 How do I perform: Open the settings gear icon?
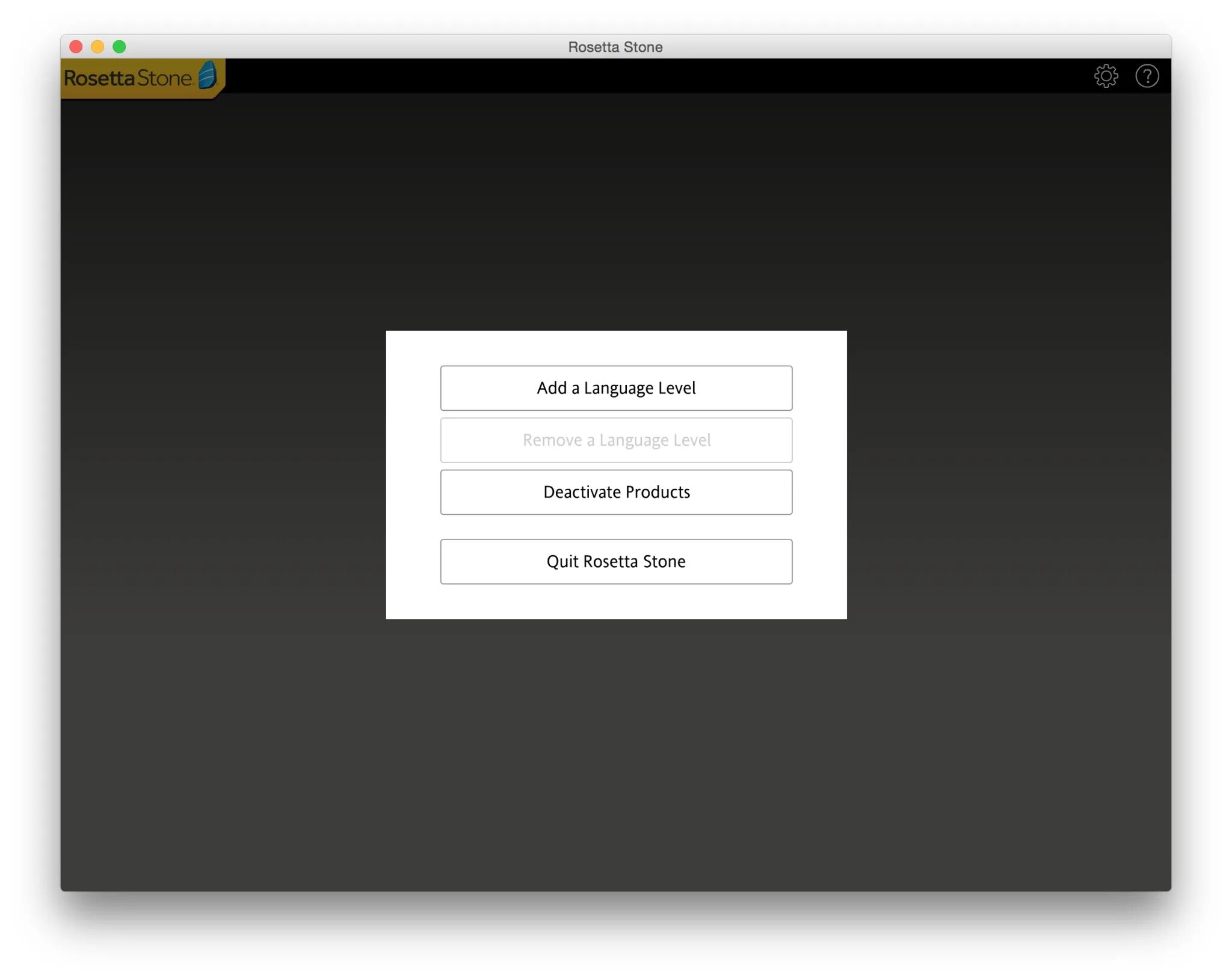pyautogui.click(x=1105, y=76)
